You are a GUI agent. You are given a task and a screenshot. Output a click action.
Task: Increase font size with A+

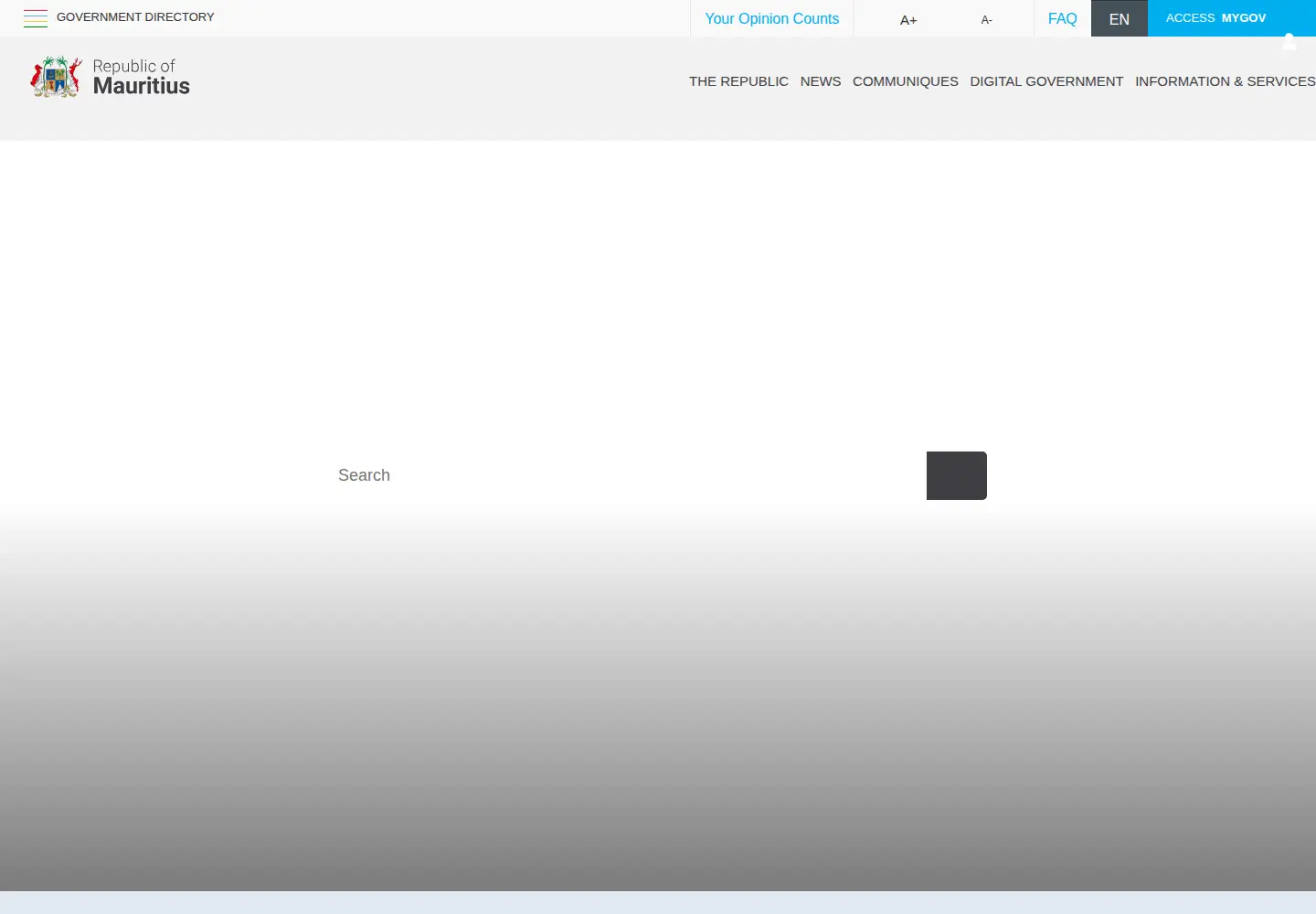click(908, 19)
